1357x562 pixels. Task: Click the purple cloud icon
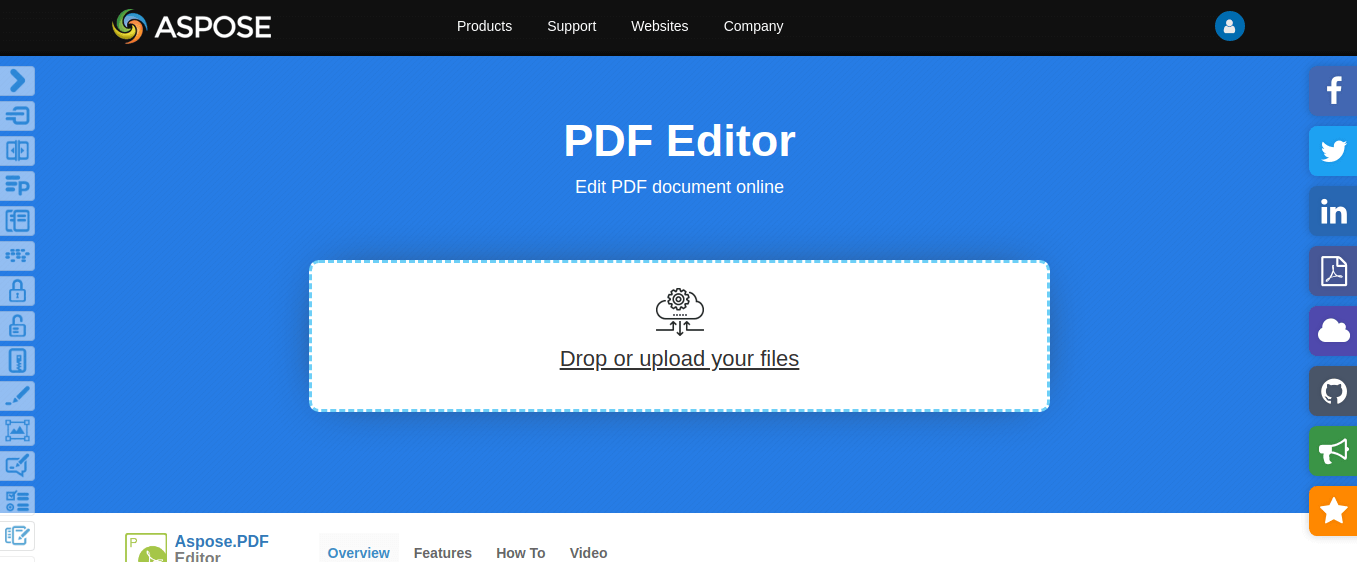click(x=1333, y=331)
